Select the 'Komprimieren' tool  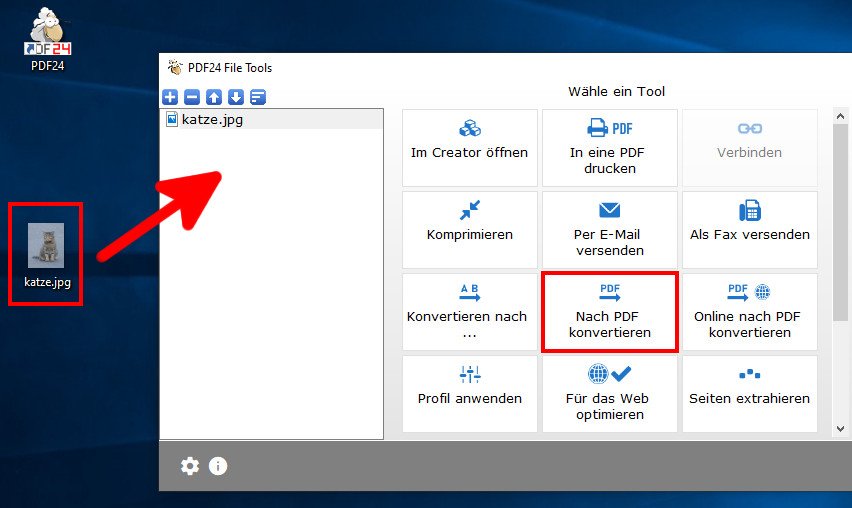point(469,229)
